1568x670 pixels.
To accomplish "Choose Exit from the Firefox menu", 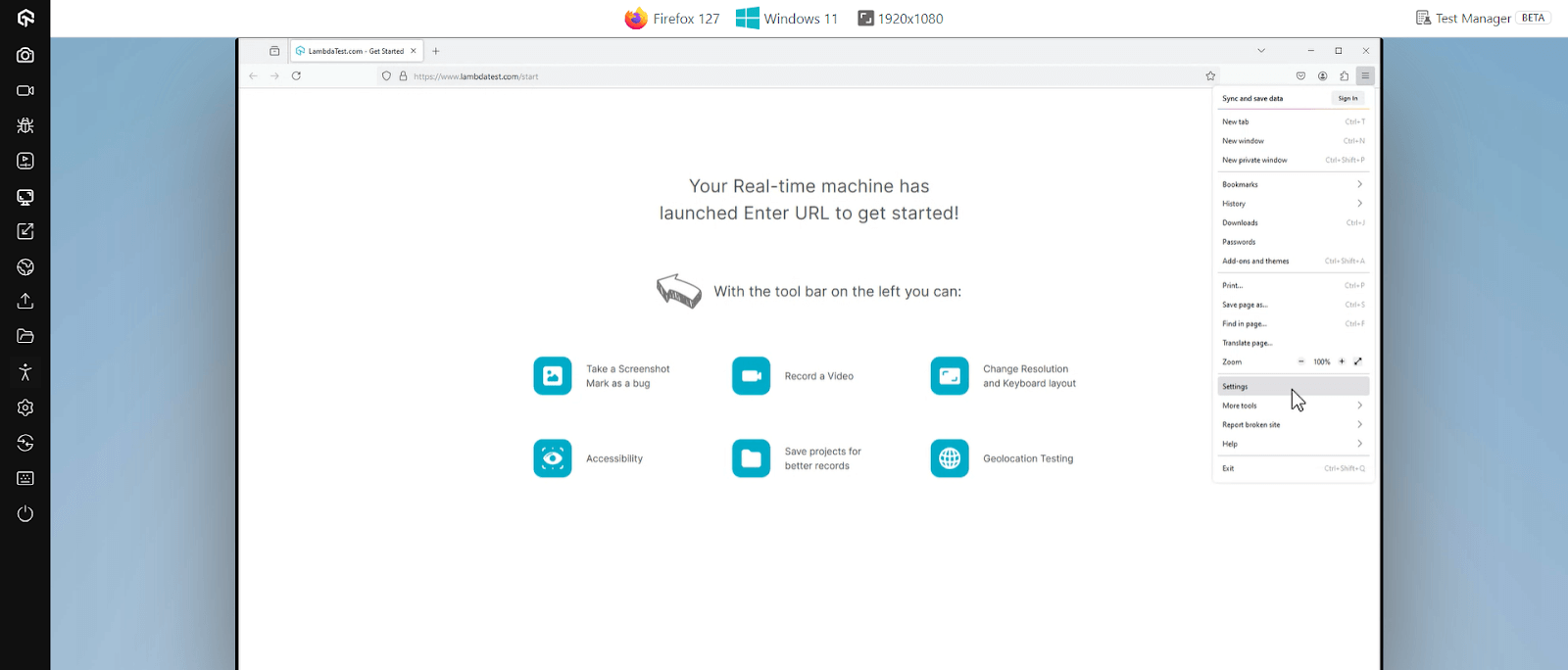I will coord(1293,468).
